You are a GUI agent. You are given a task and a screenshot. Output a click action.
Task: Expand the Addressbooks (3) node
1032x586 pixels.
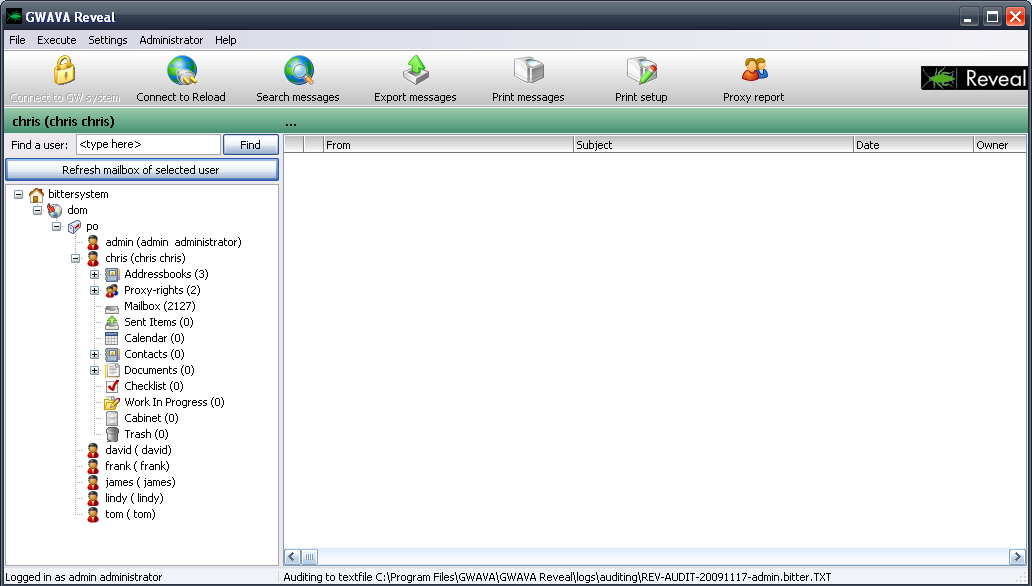[95, 275]
